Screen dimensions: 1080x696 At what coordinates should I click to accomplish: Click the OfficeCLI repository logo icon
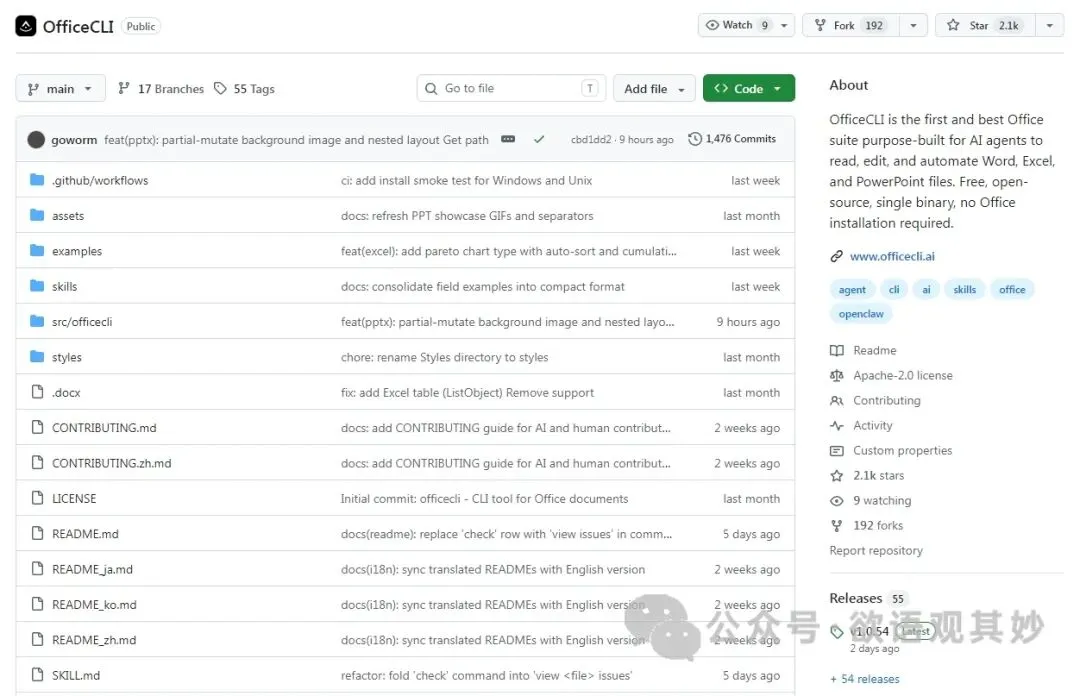coord(25,26)
